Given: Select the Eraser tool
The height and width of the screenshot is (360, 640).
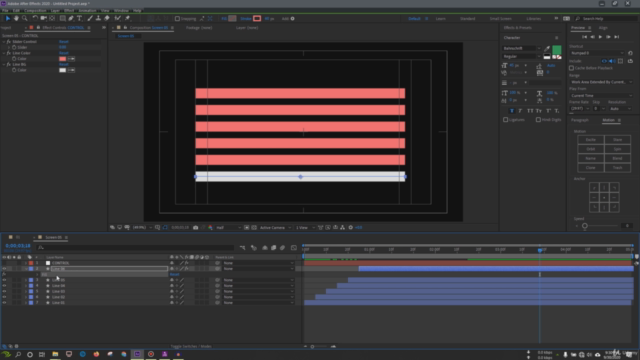Looking at the screenshot, I should click(107, 18).
